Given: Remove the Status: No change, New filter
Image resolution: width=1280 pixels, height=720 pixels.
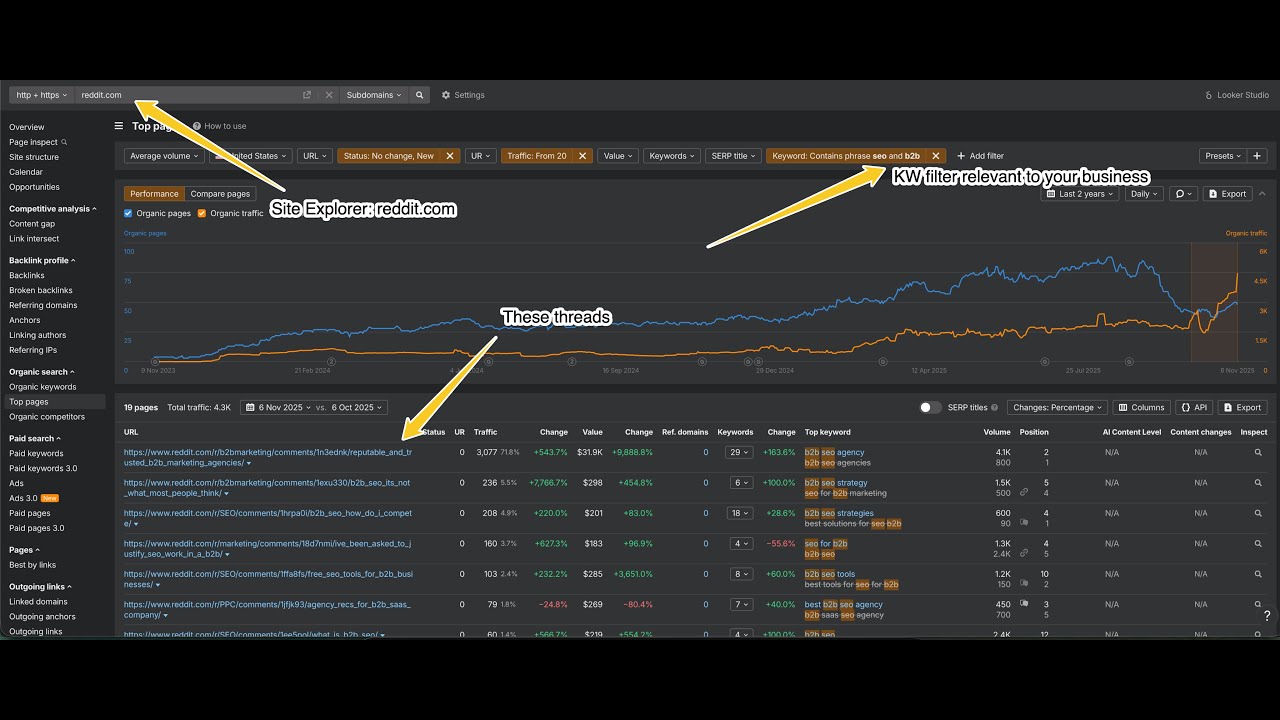Looking at the screenshot, I should pyautogui.click(x=450, y=156).
